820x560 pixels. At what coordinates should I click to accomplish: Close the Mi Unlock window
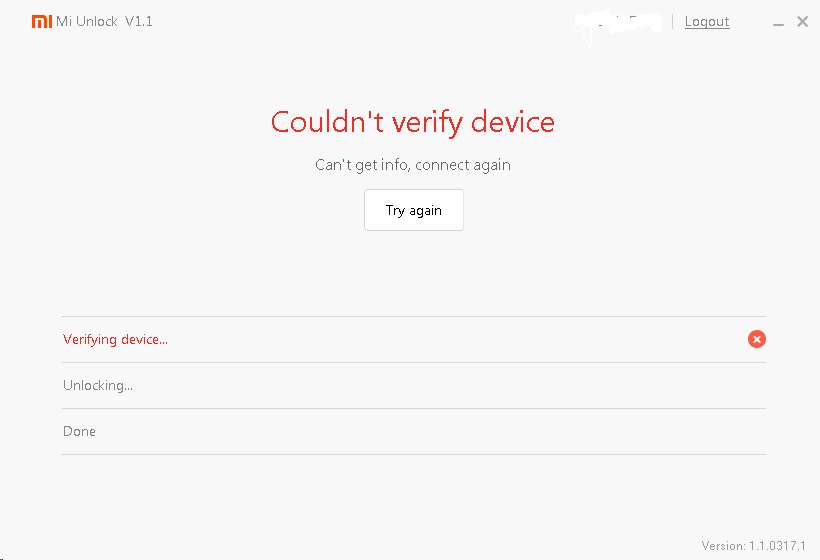click(802, 21)
